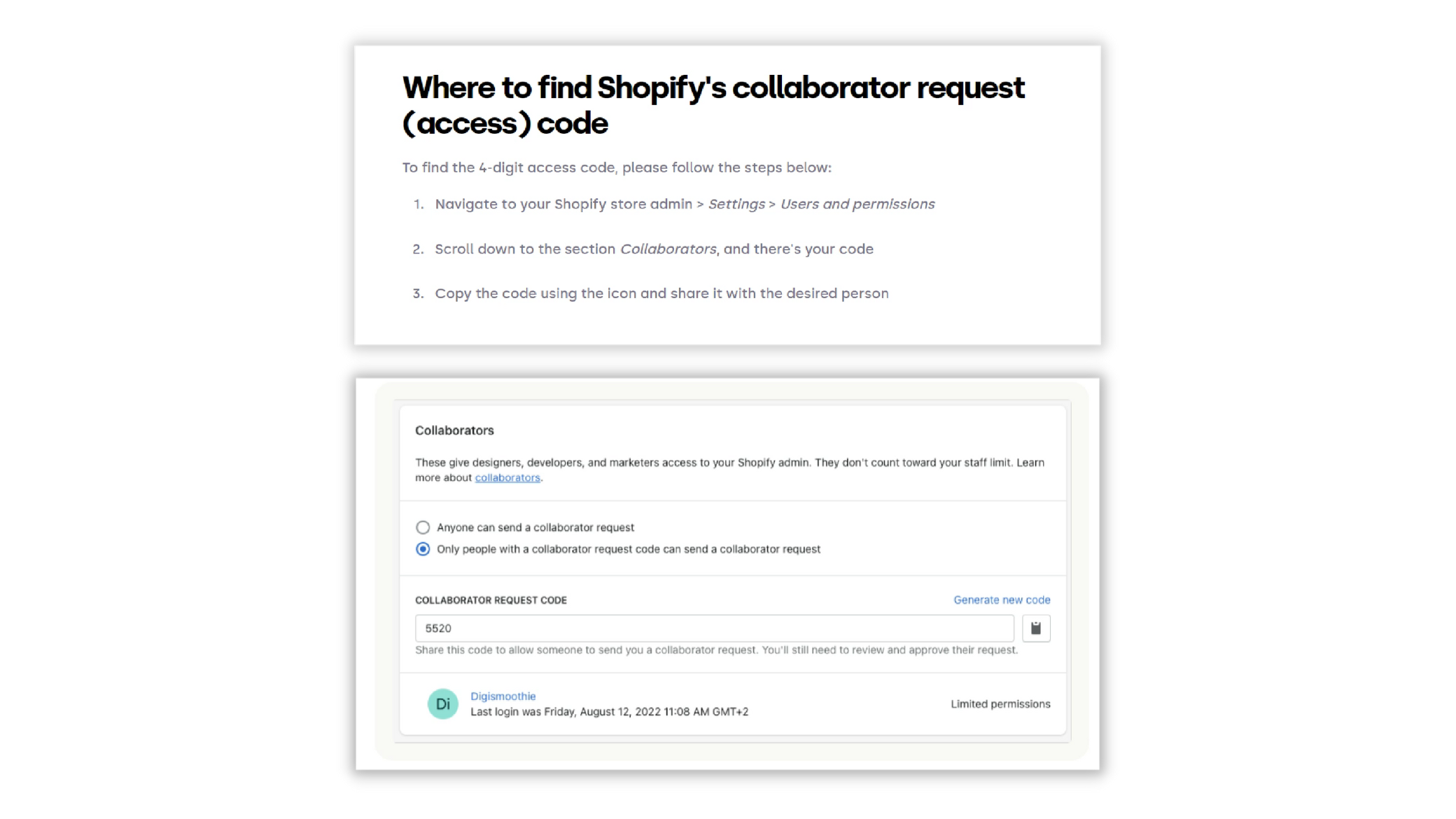Copy the code using the clipboard icon

[1037, 628]
